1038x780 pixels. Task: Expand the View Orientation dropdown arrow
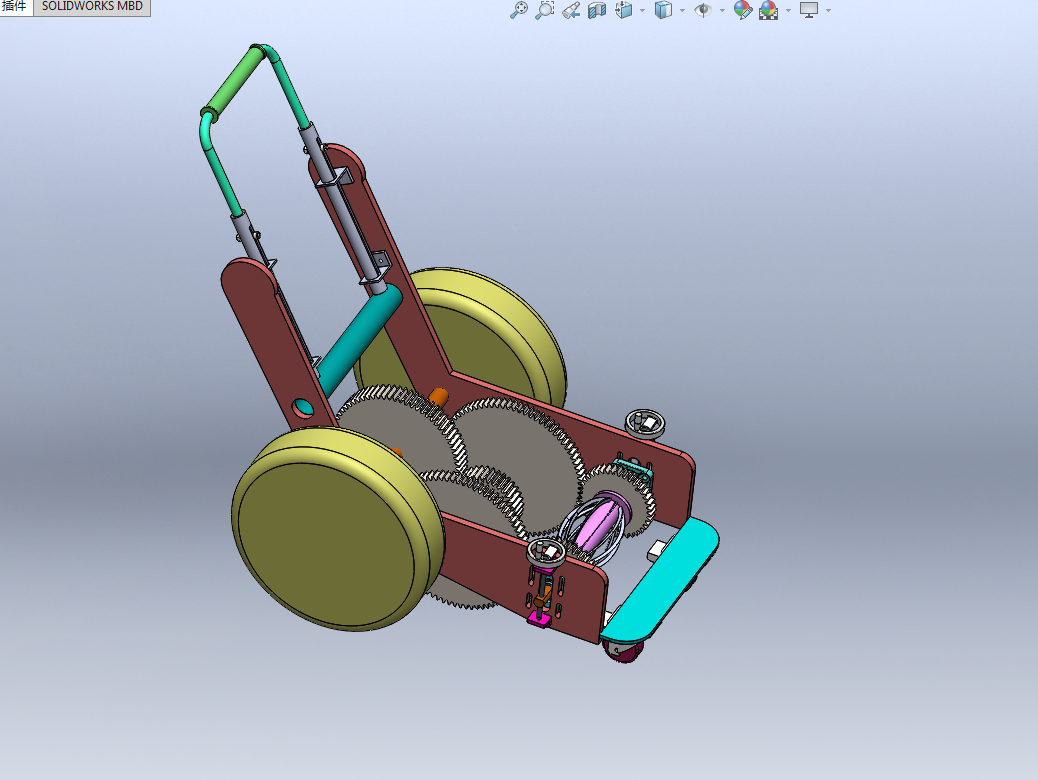coord(643,11)
